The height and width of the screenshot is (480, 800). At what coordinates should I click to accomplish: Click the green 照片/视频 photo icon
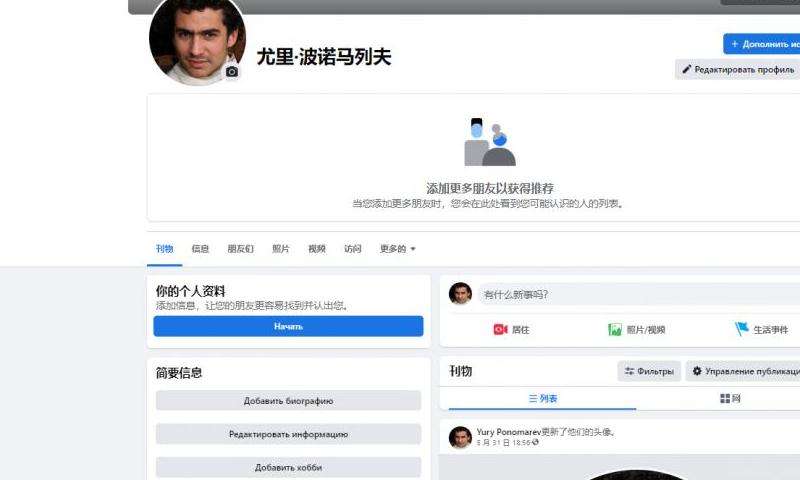[615, 329]
